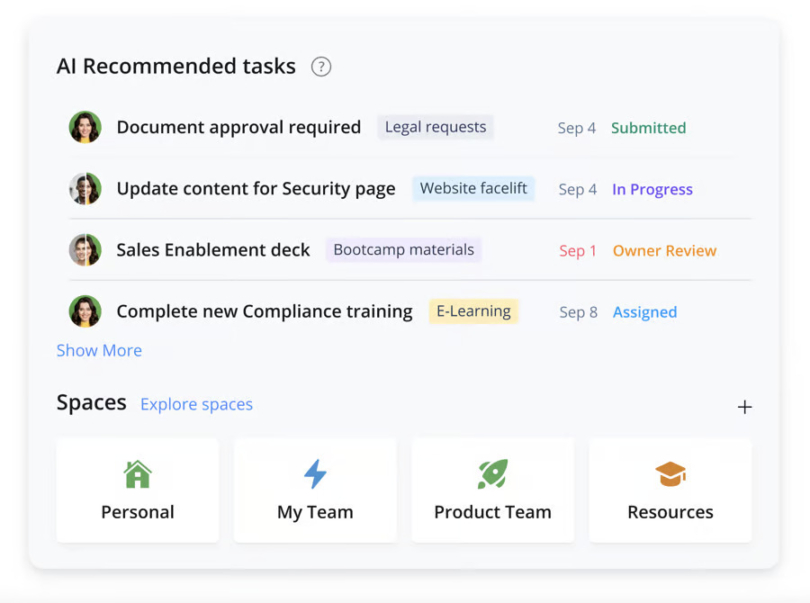Click the avatar beside Complete new Compliance training
The height and width of the screenshot is (603, 810).
pos(85,311)
